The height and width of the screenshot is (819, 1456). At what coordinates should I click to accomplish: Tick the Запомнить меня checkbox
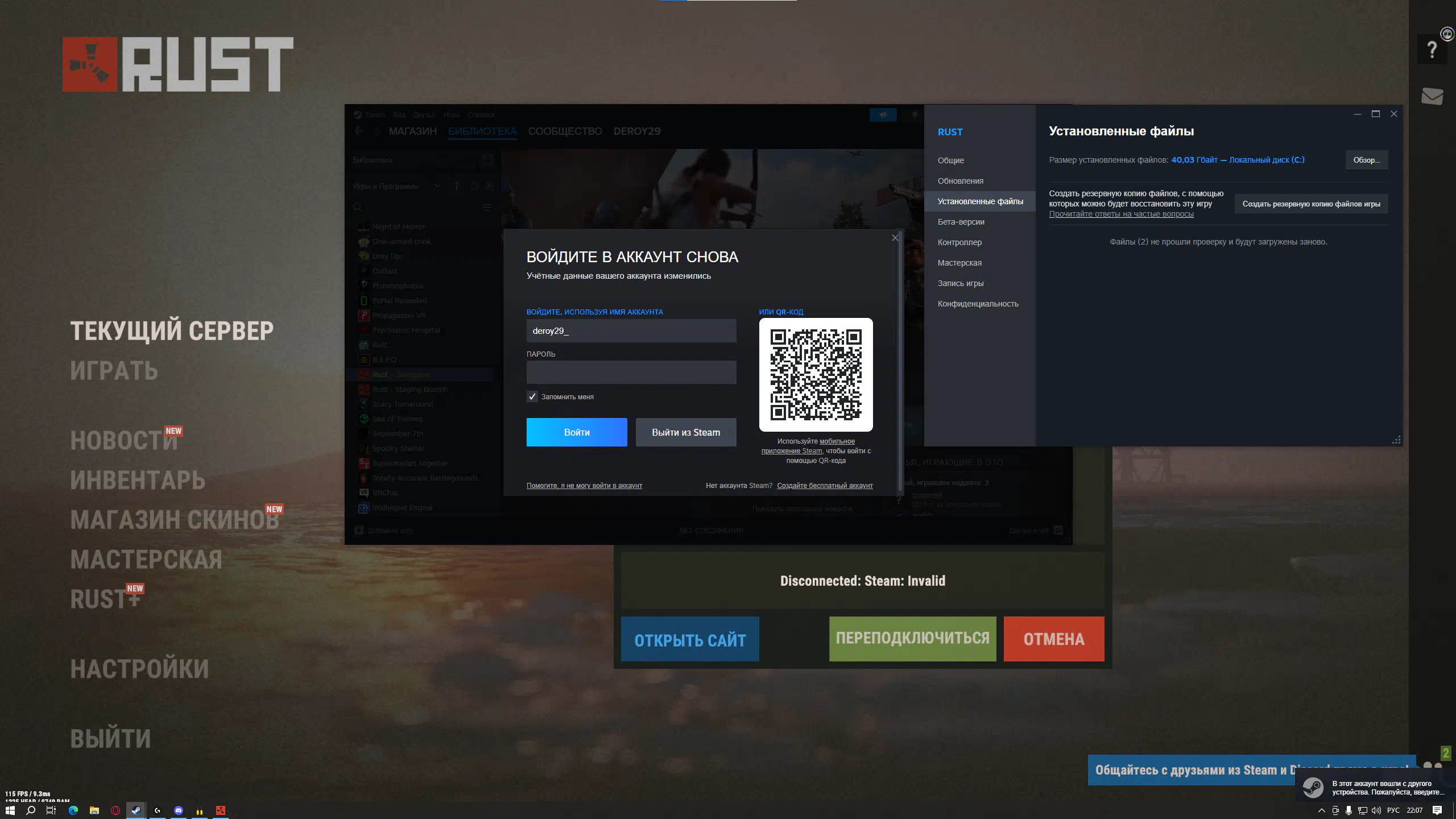click(532, 396)
